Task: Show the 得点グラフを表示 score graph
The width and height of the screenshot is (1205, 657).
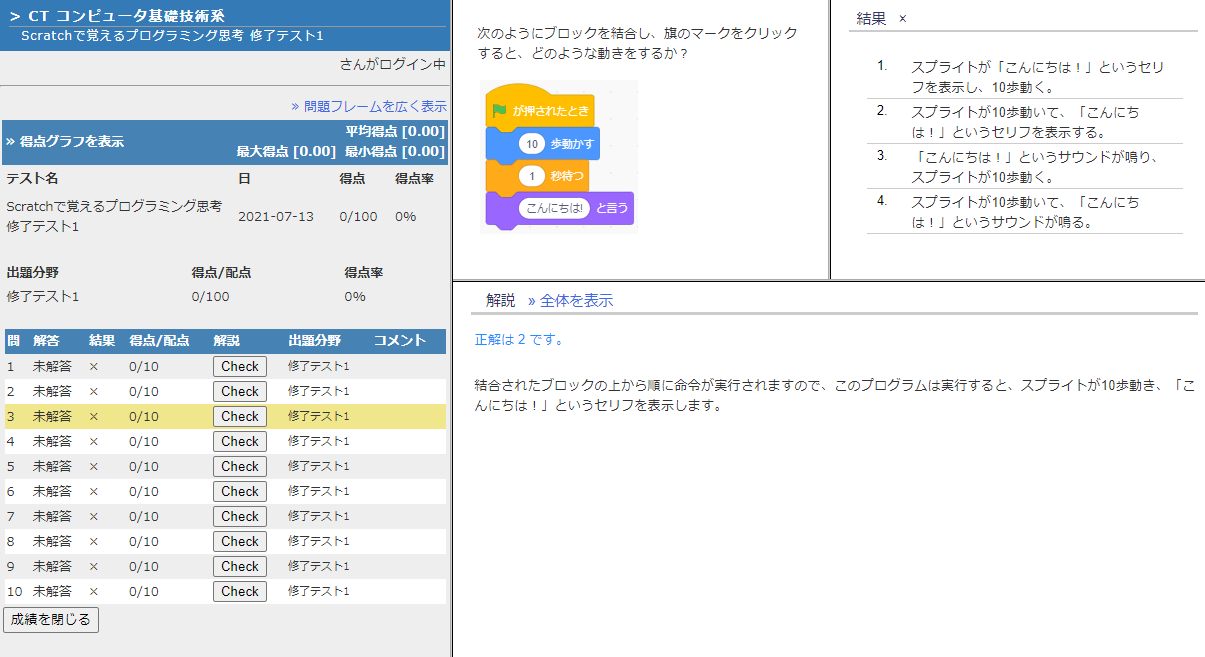Action: coord(65,142)
